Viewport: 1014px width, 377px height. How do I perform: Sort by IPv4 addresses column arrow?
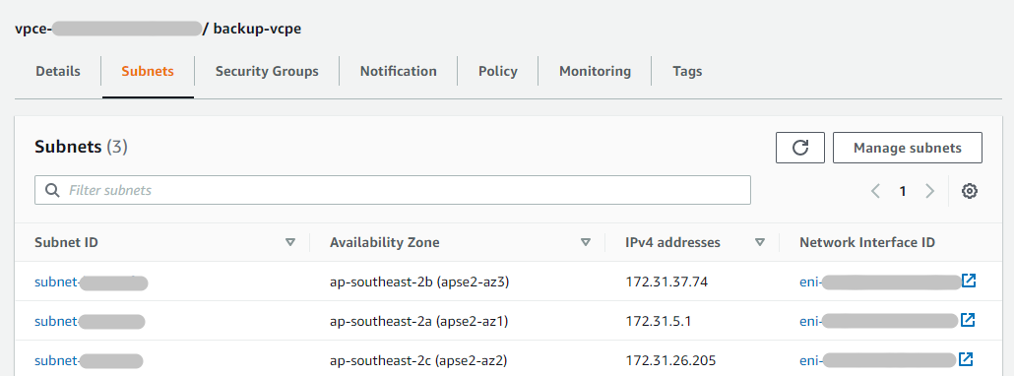(x=760, y=242)
